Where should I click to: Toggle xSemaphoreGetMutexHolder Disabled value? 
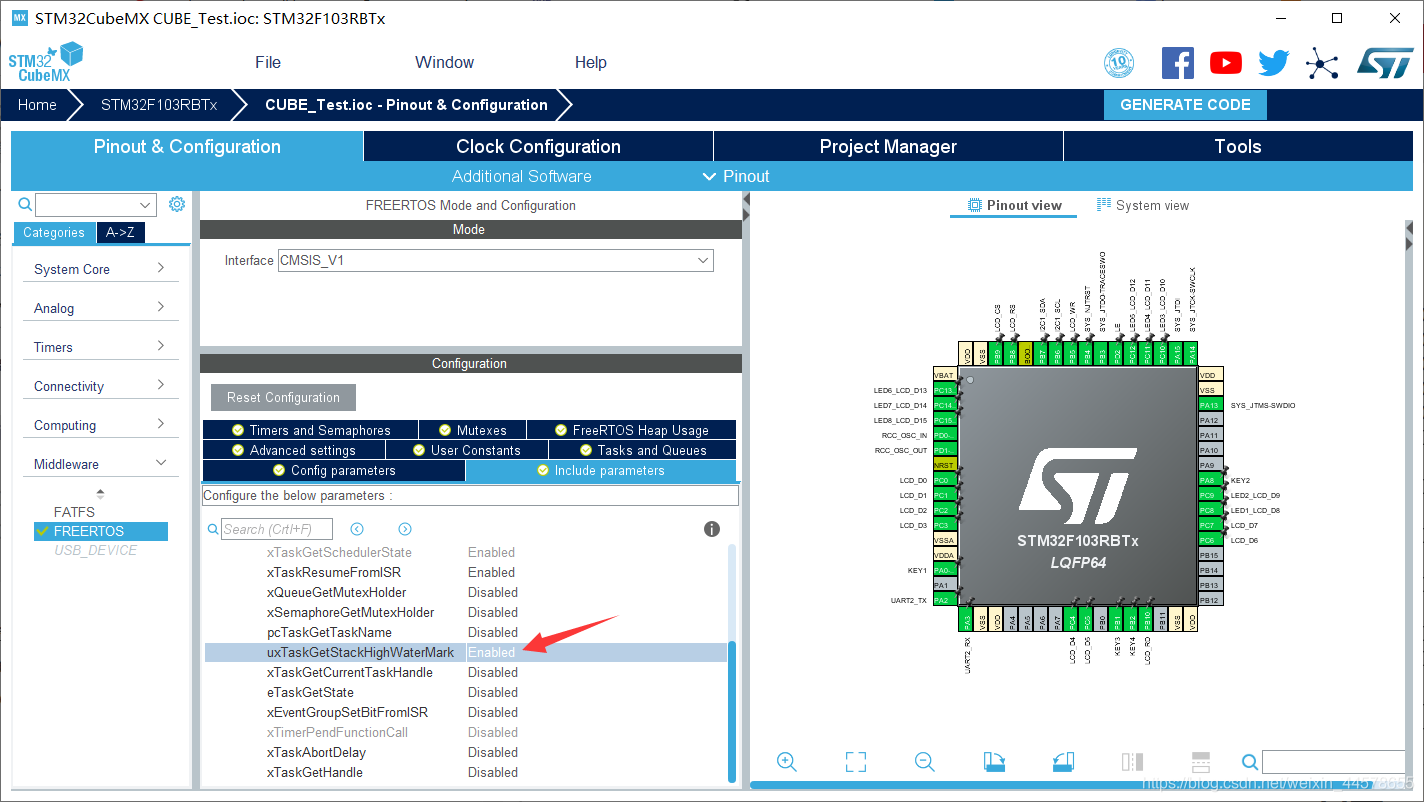pos(493,612)
